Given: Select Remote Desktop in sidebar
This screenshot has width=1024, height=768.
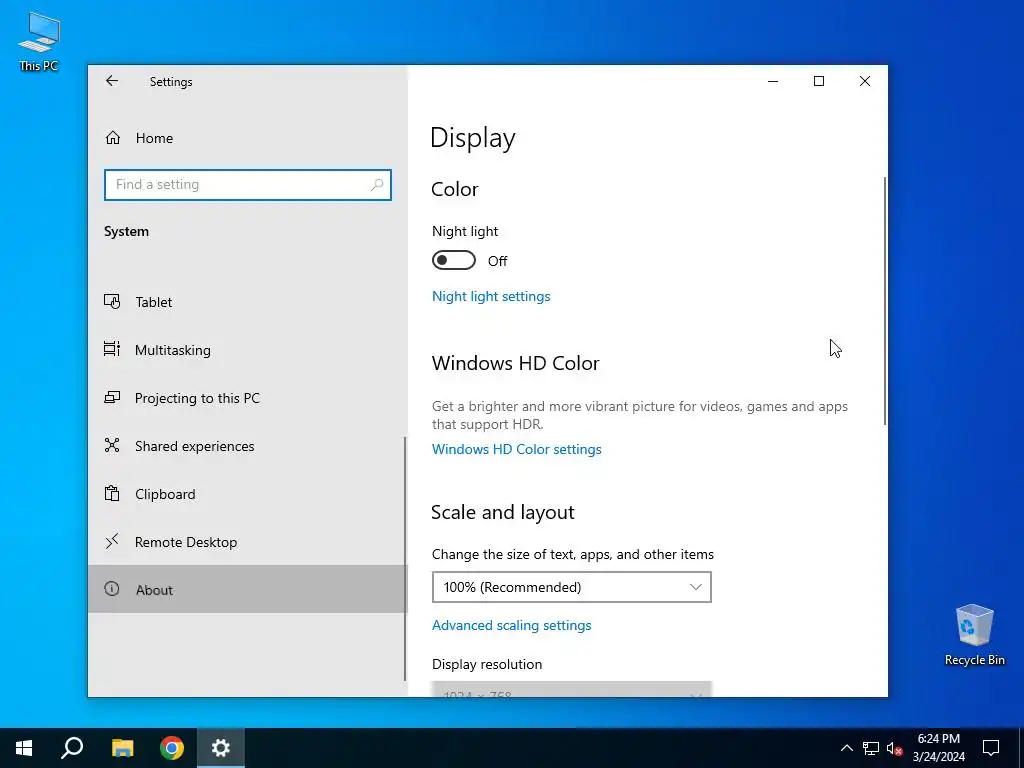Looking at the screenshot, I should point(247,541).
